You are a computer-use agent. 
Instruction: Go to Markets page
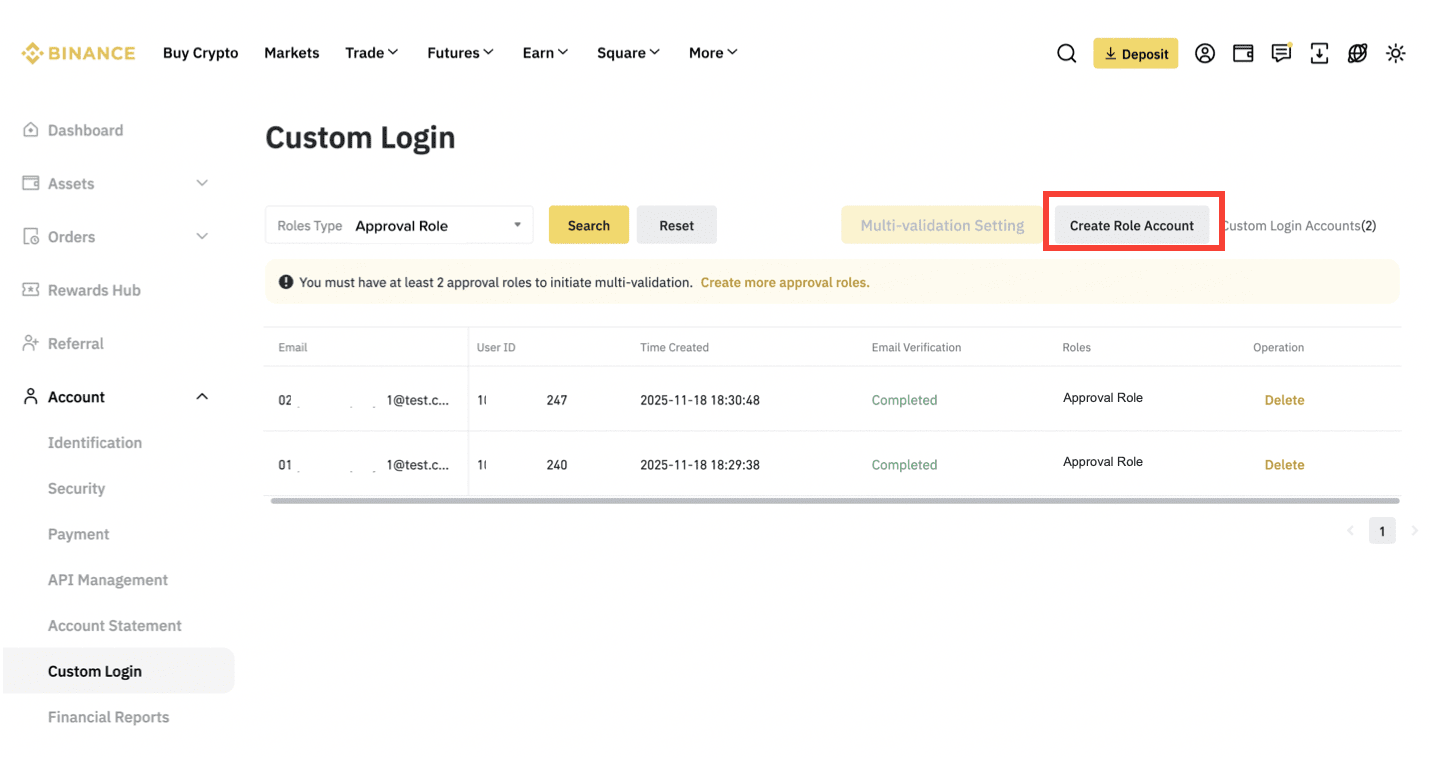(x=292, y=53)
